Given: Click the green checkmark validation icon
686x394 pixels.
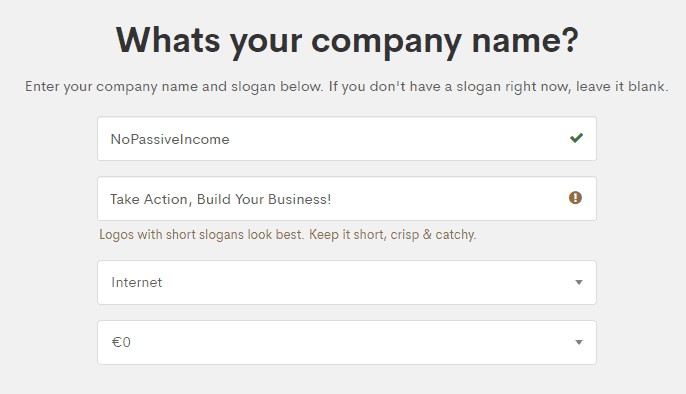Looking at the screenshot, I should (x=576, y=138).
